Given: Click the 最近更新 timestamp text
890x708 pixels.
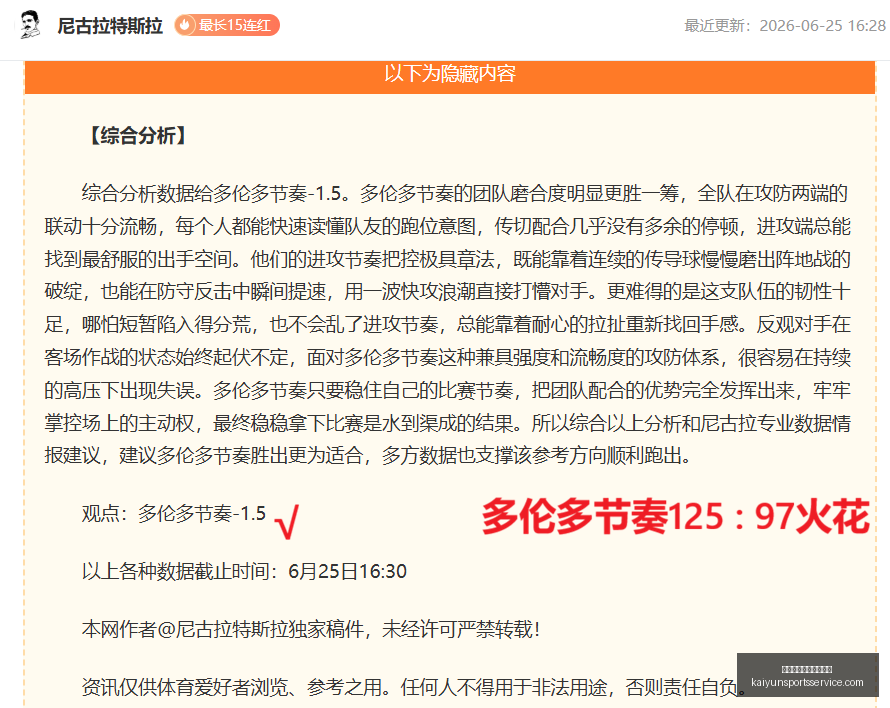Looking at the screenshot, I should pyautogui.click(x=785, y=26).
